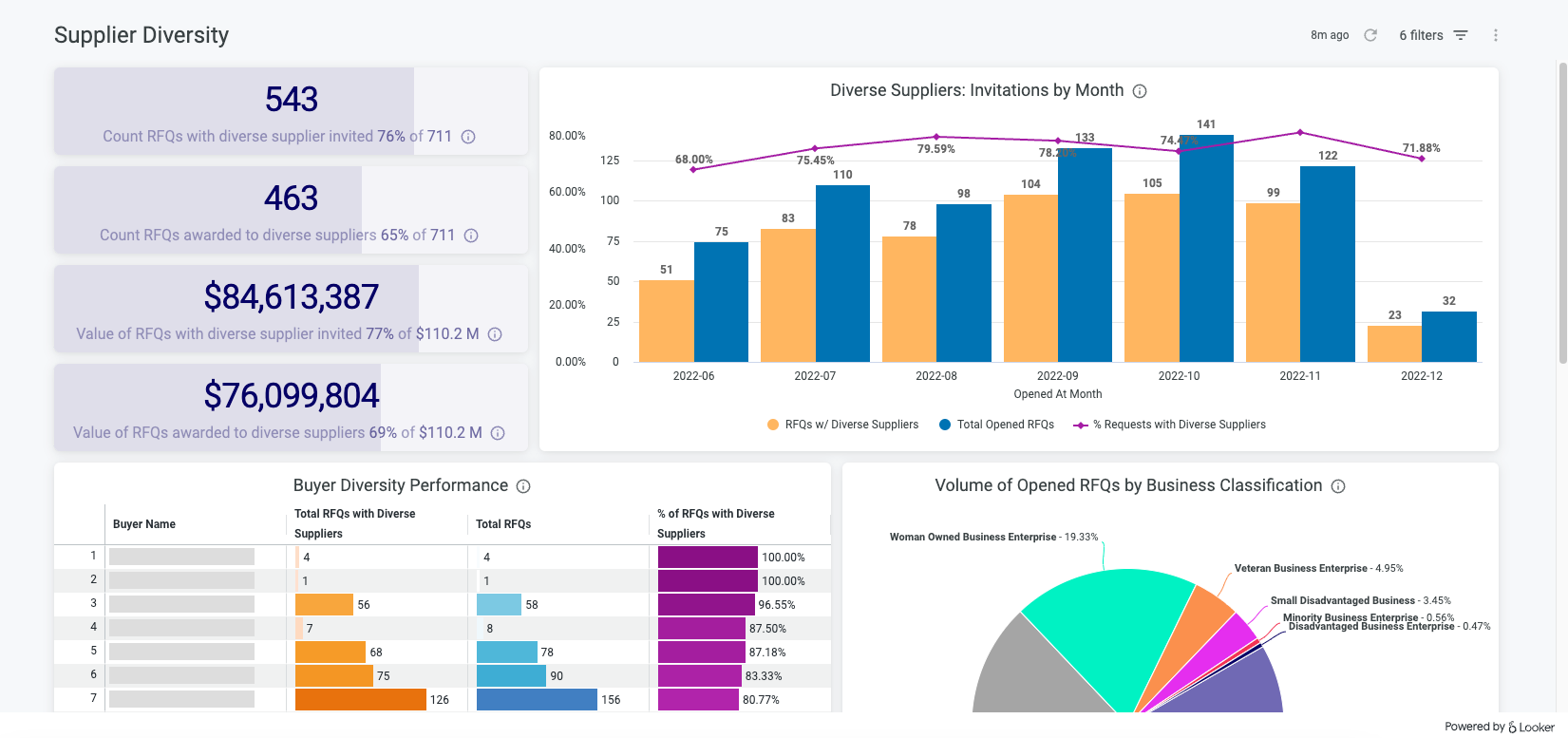The image size is (1568, 738).
Task: Show info for $76,099,804 value tile
Action: point(498,433)
